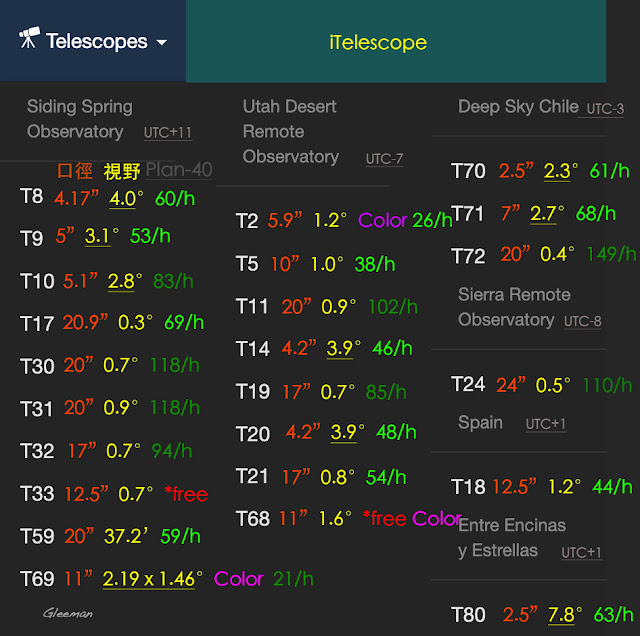Screen dimensions: 640x636
Task: Click the Color label on T69 row
Action: coord(238,579)
